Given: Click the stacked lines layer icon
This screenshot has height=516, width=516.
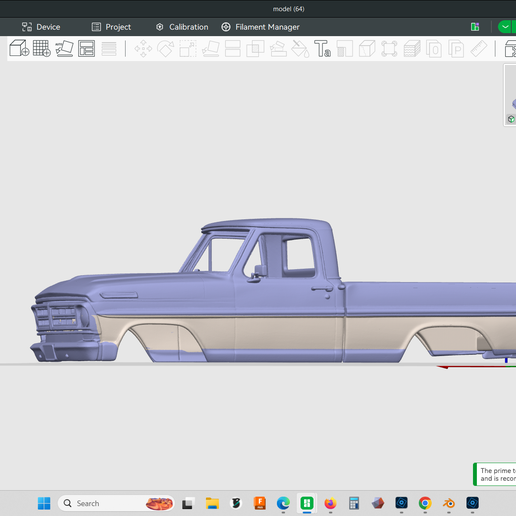Looking at the screenshot, I should tap(109, 49).
